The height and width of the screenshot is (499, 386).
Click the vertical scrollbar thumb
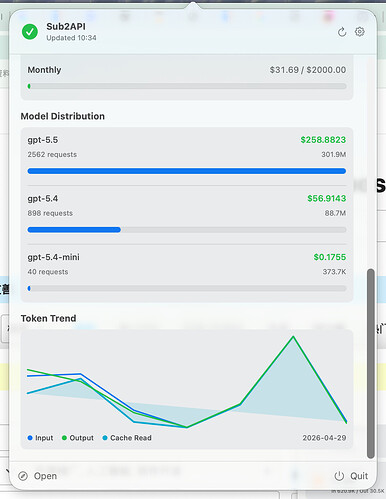pyautogui.click(x=371, y=363)
